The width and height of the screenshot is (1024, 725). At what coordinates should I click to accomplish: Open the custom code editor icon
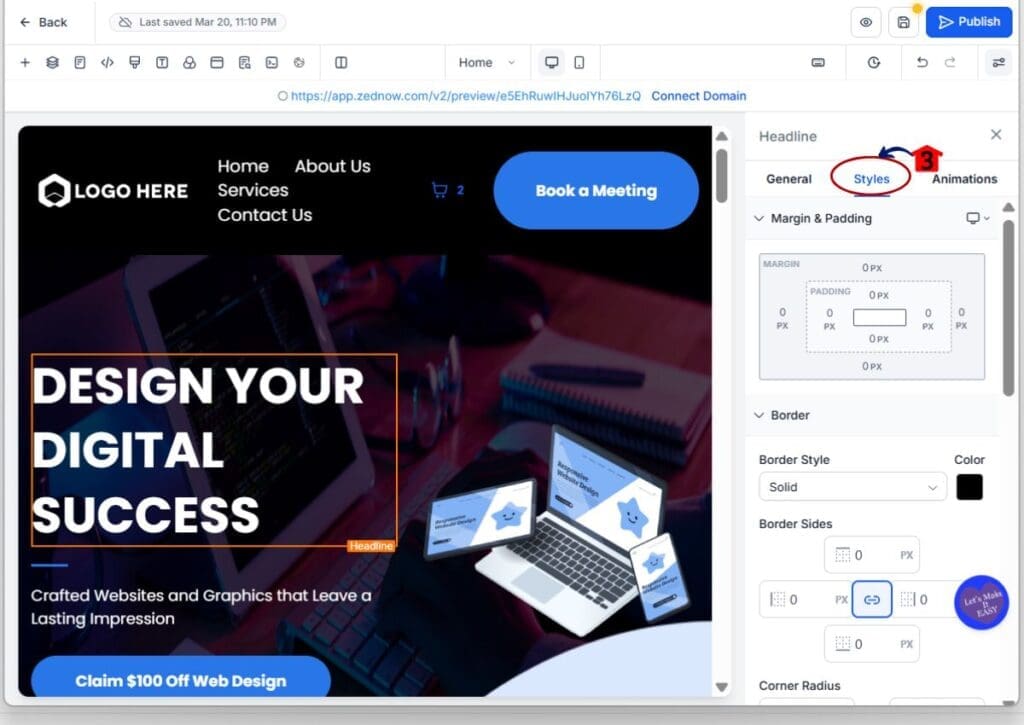[x=107, y=62]
